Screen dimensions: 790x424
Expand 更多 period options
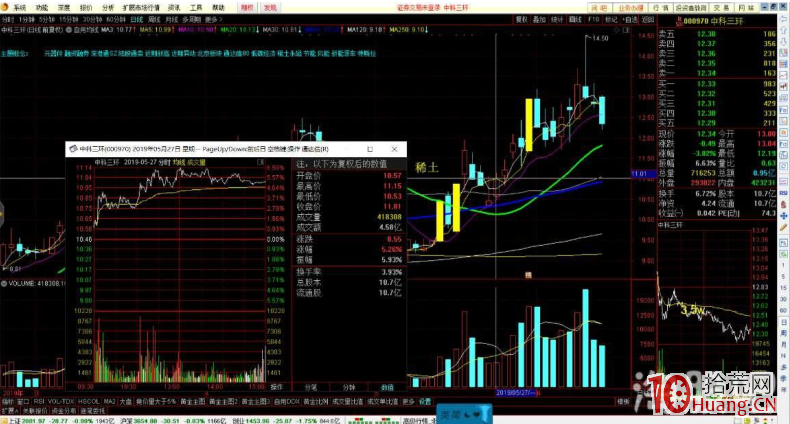[213, 19]
